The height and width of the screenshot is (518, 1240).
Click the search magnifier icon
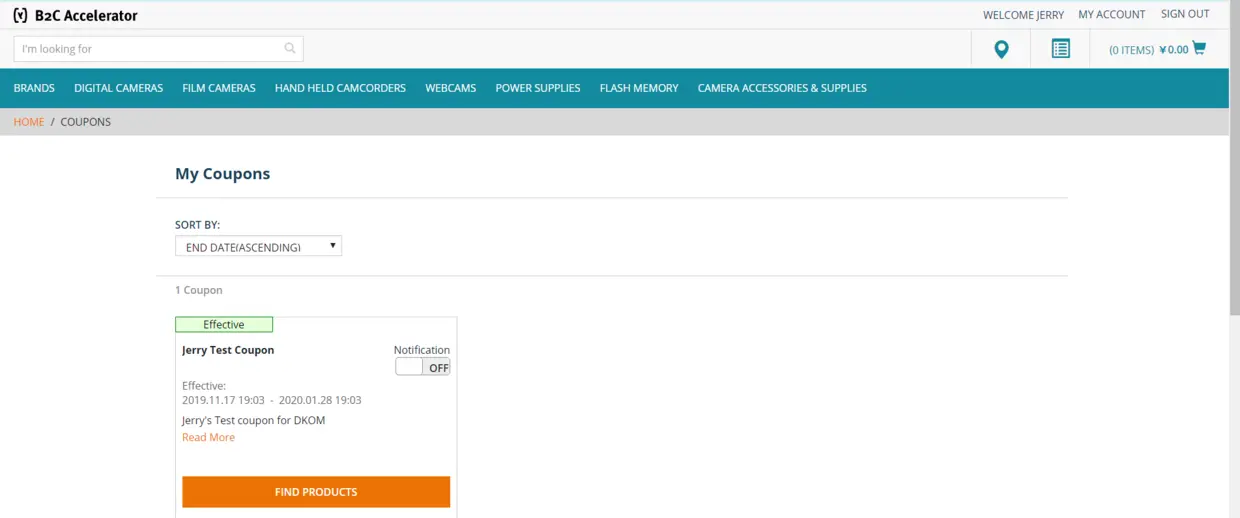click(x=290, y=48)
